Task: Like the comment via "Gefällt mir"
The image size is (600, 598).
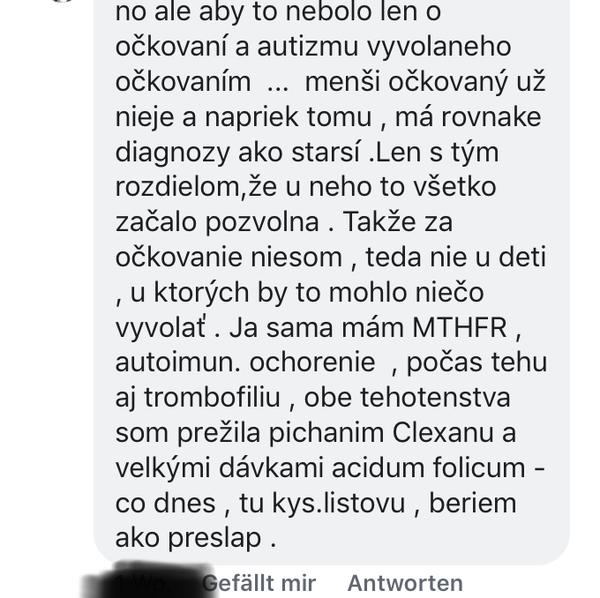Action: [259, 583]
